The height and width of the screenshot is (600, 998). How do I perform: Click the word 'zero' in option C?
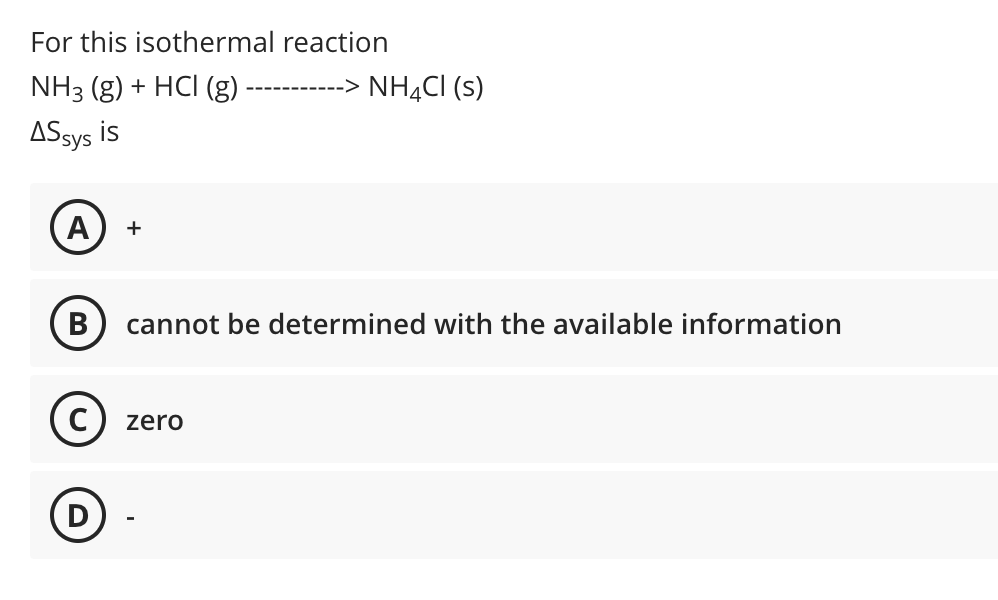[154, 420]
